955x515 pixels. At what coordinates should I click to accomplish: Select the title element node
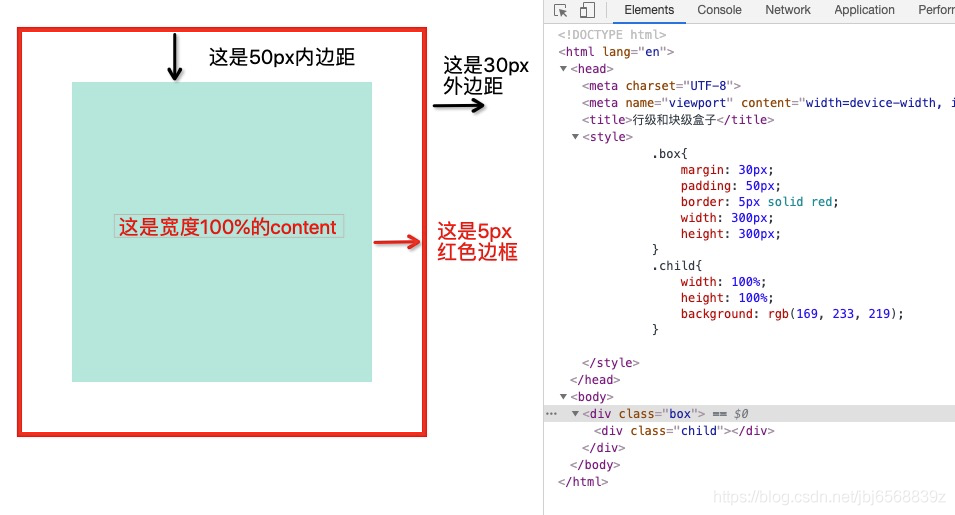point(678,120)
